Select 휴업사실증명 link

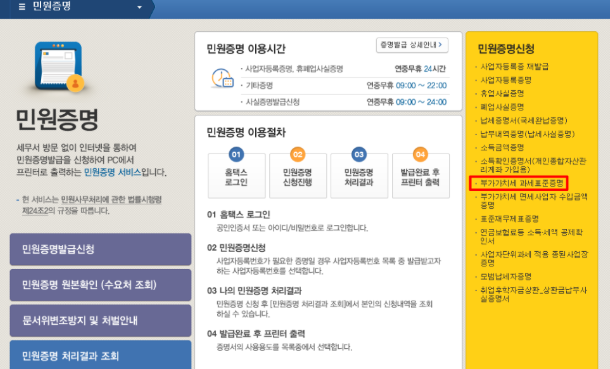pyautogui.click(x=502, y=93)
